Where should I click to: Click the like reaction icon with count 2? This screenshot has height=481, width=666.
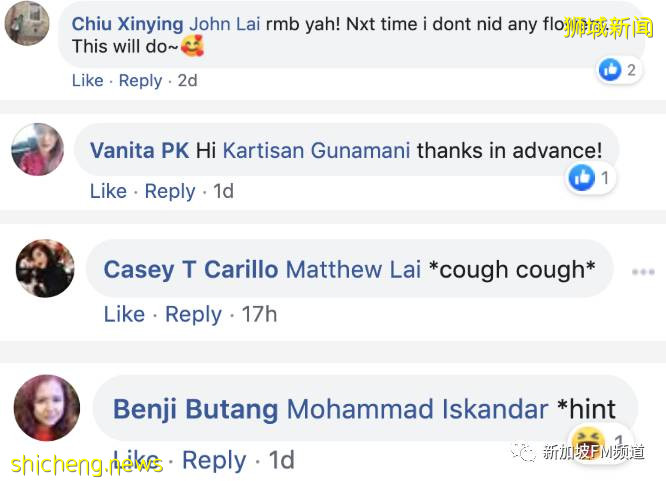(610, 69)
